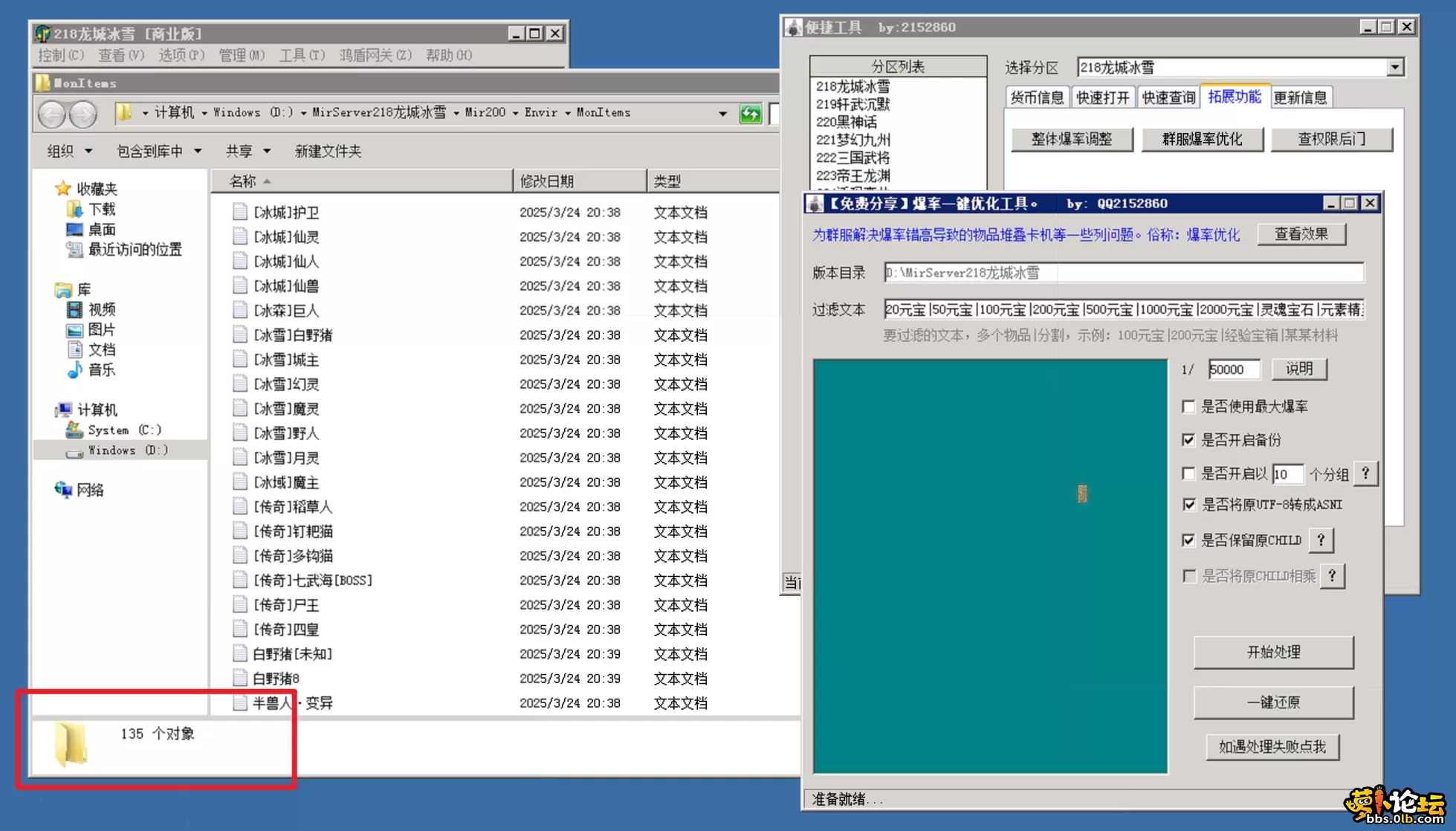
Task: Open 最近访问的位置 in sidebar
Action: click(x=135, y=249)
